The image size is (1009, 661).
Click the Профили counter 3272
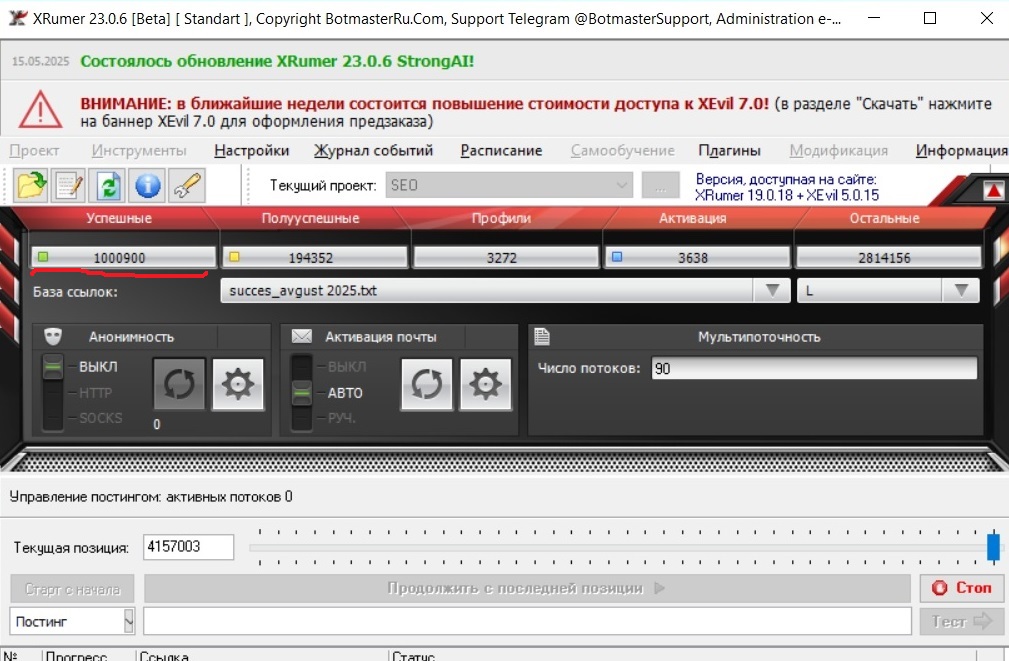coord(505,257)
